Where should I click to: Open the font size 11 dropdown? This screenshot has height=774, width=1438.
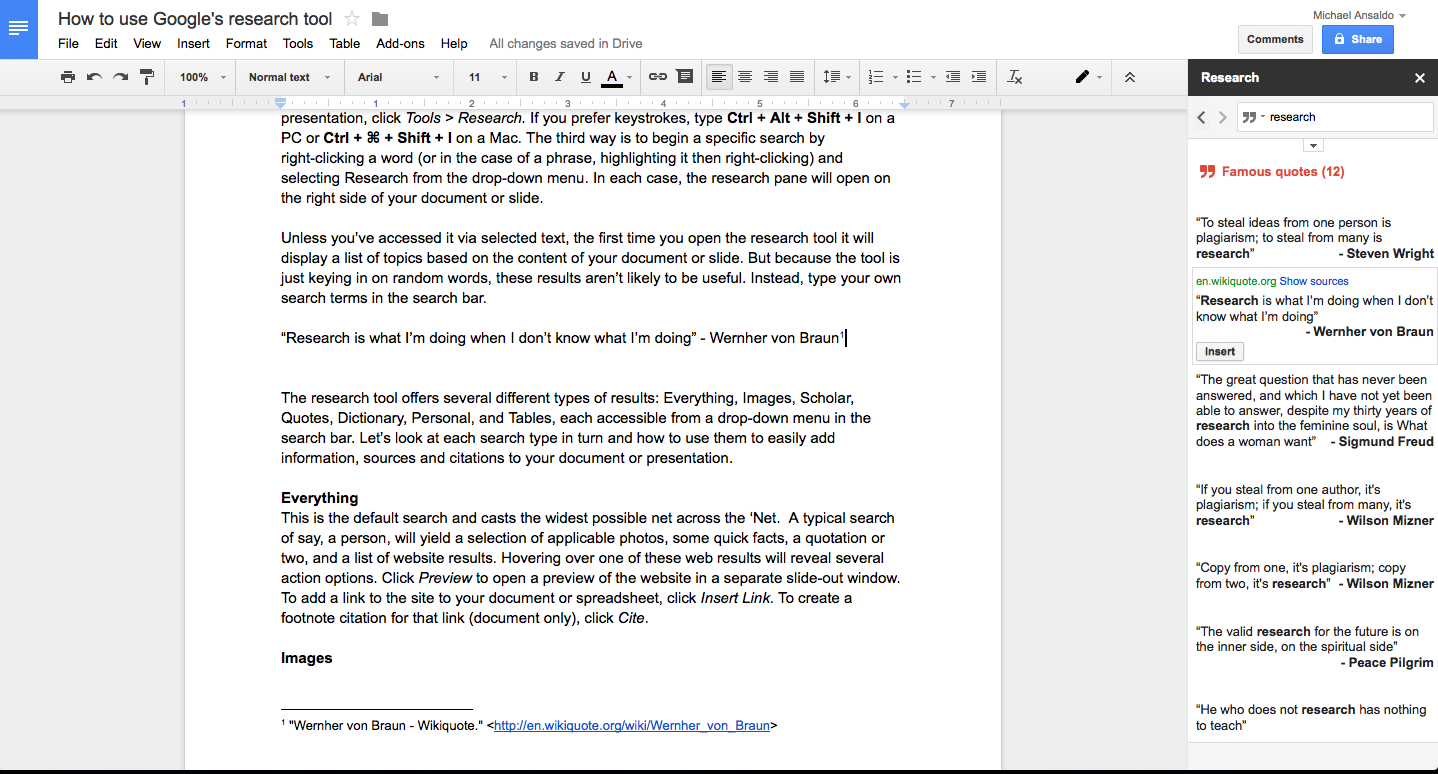tap(487, 77)
